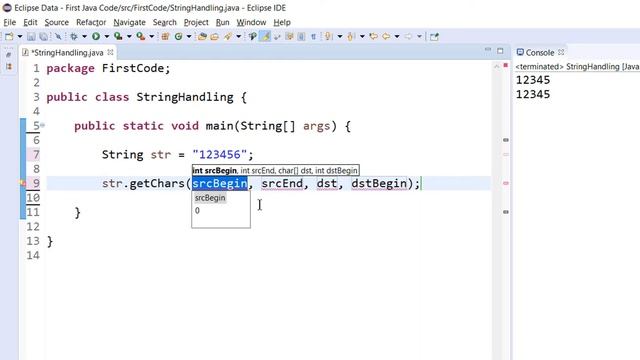Open the Help menu
This screenshot has height=360, width=640.
coord(282,22)
